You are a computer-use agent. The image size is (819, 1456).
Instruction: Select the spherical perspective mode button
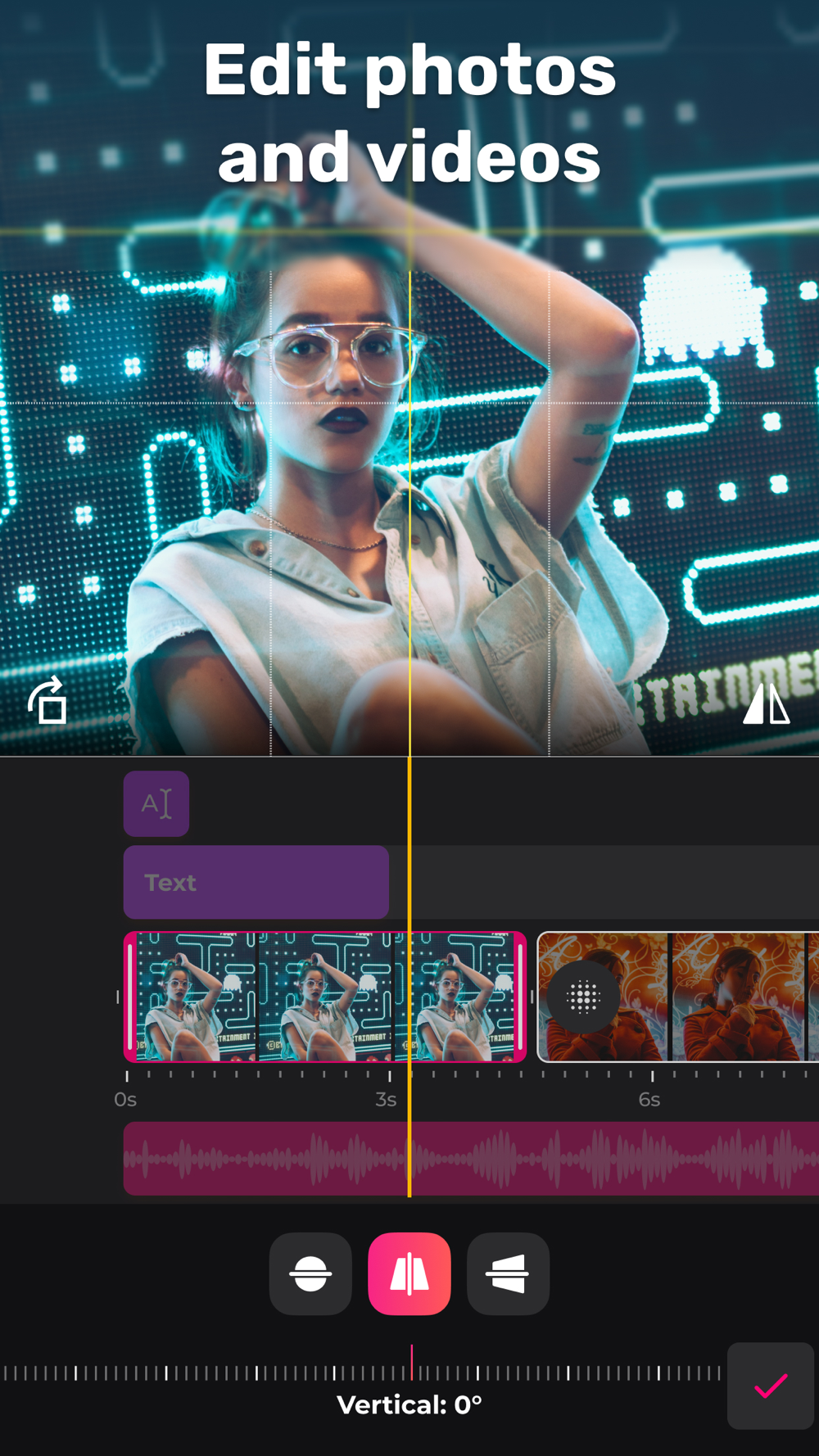(x=310, y=1273)
